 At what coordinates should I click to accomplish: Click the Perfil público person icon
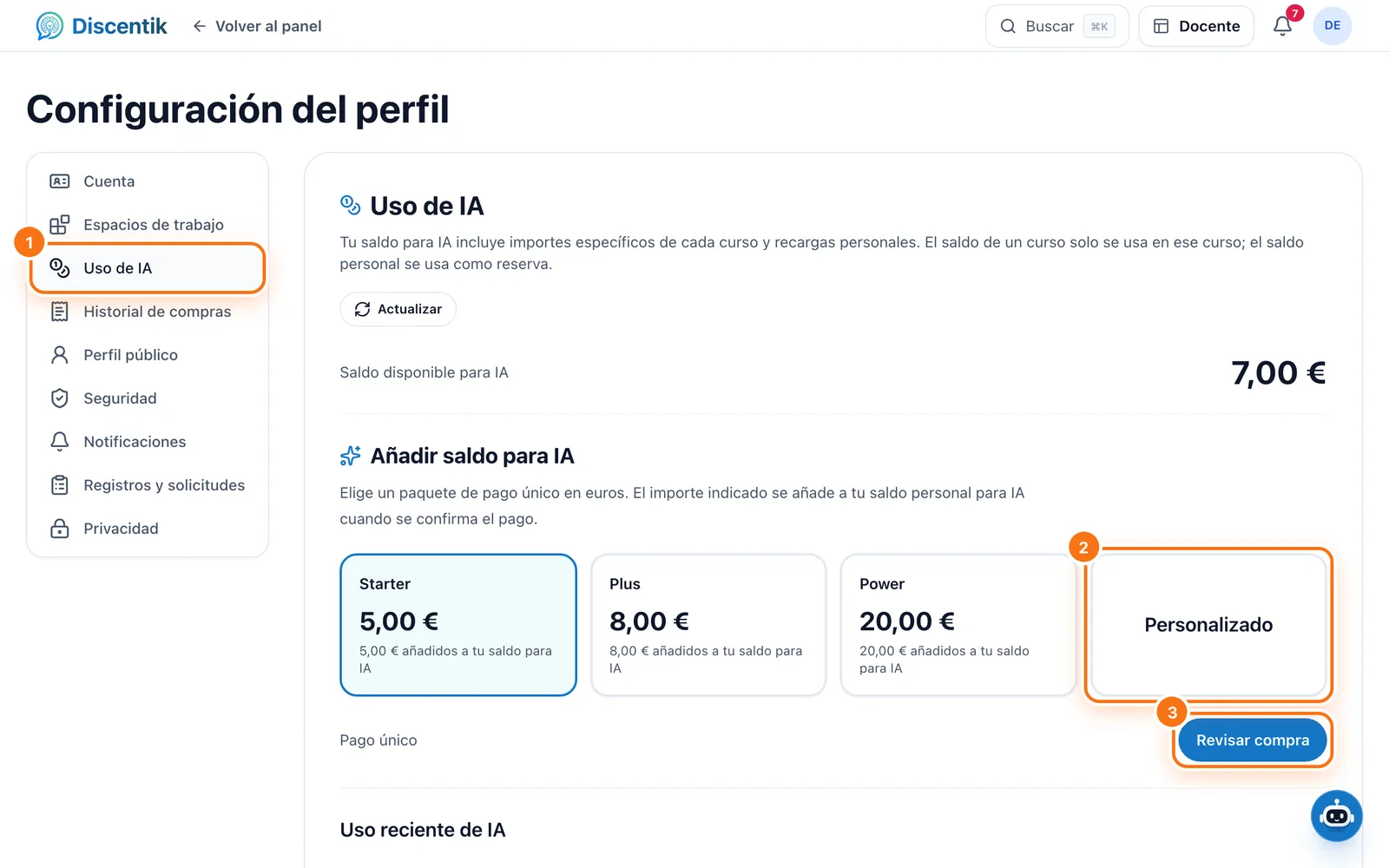tap(60, 355)
